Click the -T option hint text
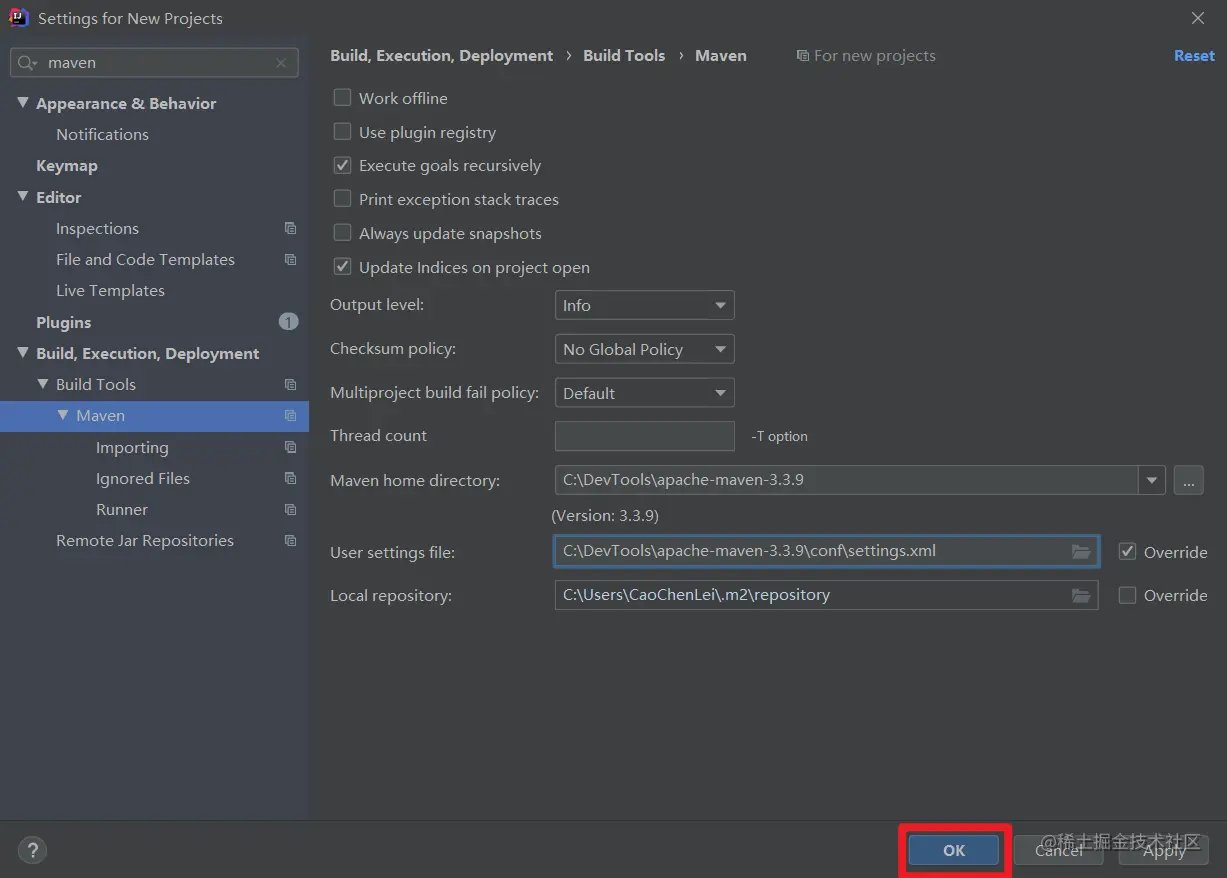This screenshot has width=1227, height=878. (x=779, y=436)
